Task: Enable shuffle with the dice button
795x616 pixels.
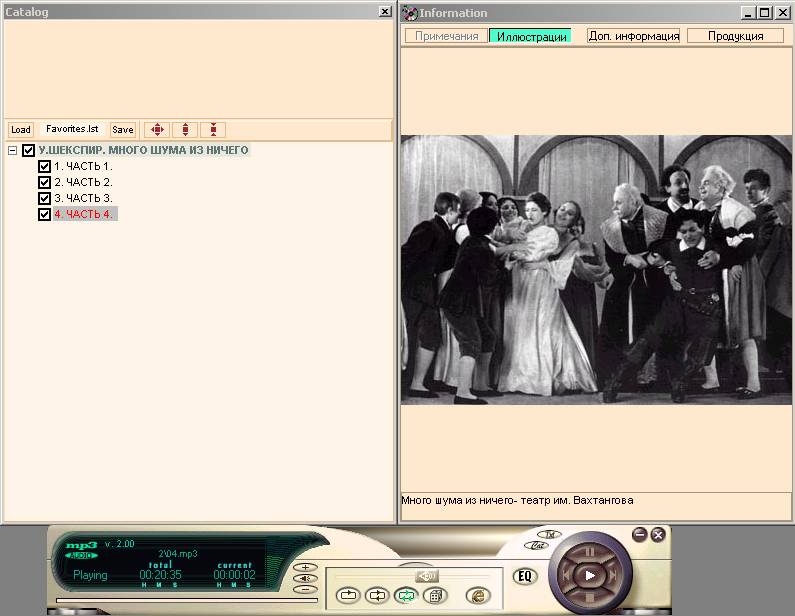Action: tap(435, 595)
